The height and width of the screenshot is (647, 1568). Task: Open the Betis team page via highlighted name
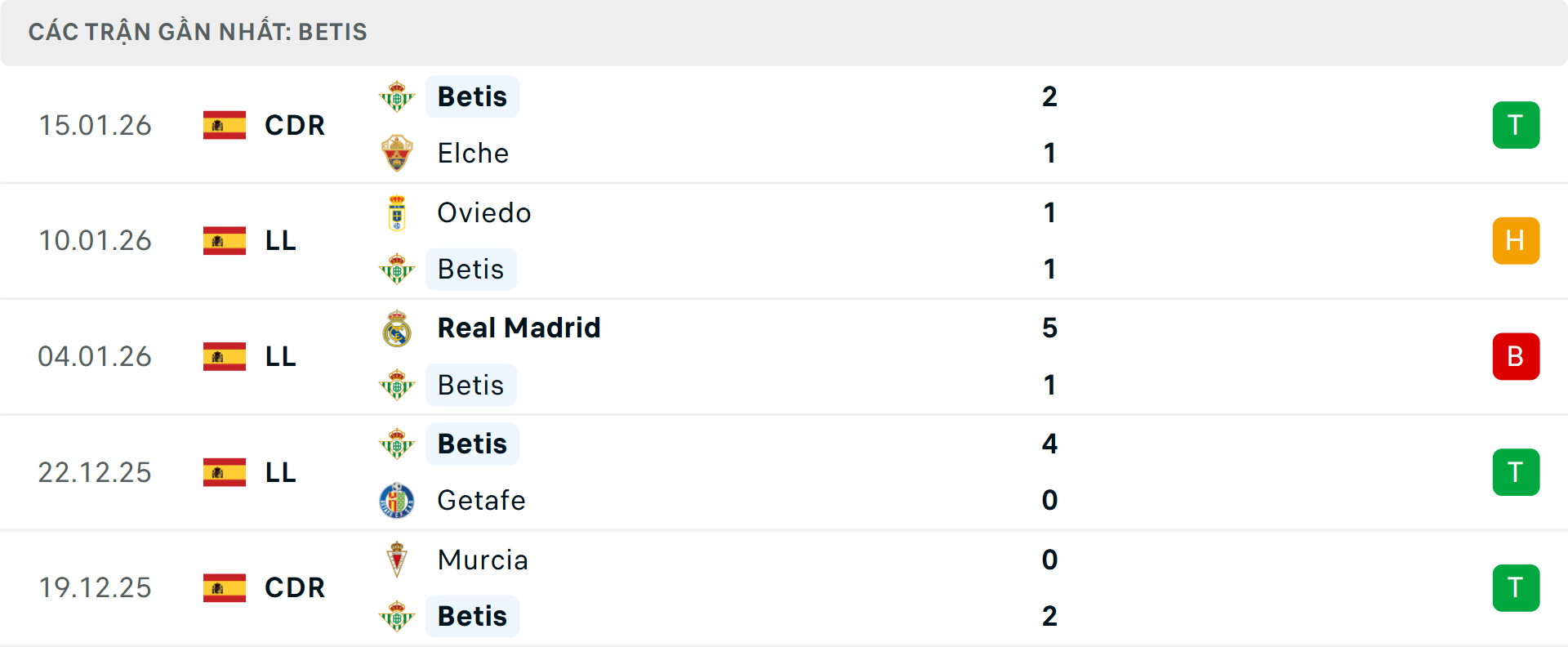(x=472, y=96)
